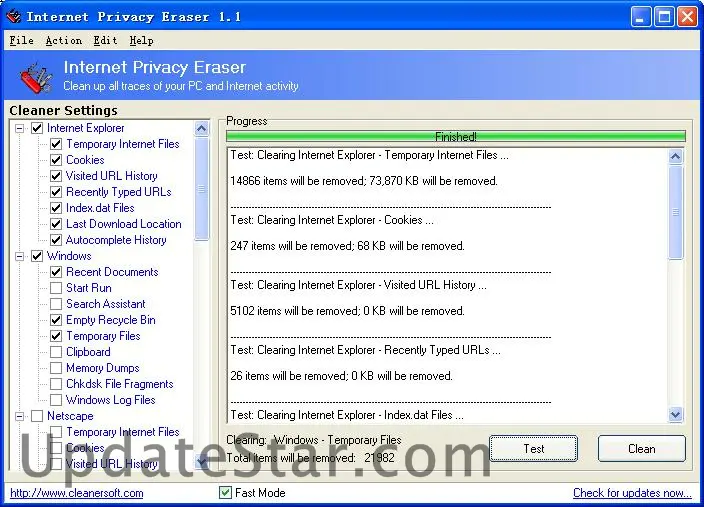Click the progress log scroll-up arrow
The width and height of the screenshot is (704, 507).
click(x=676, y=156)
